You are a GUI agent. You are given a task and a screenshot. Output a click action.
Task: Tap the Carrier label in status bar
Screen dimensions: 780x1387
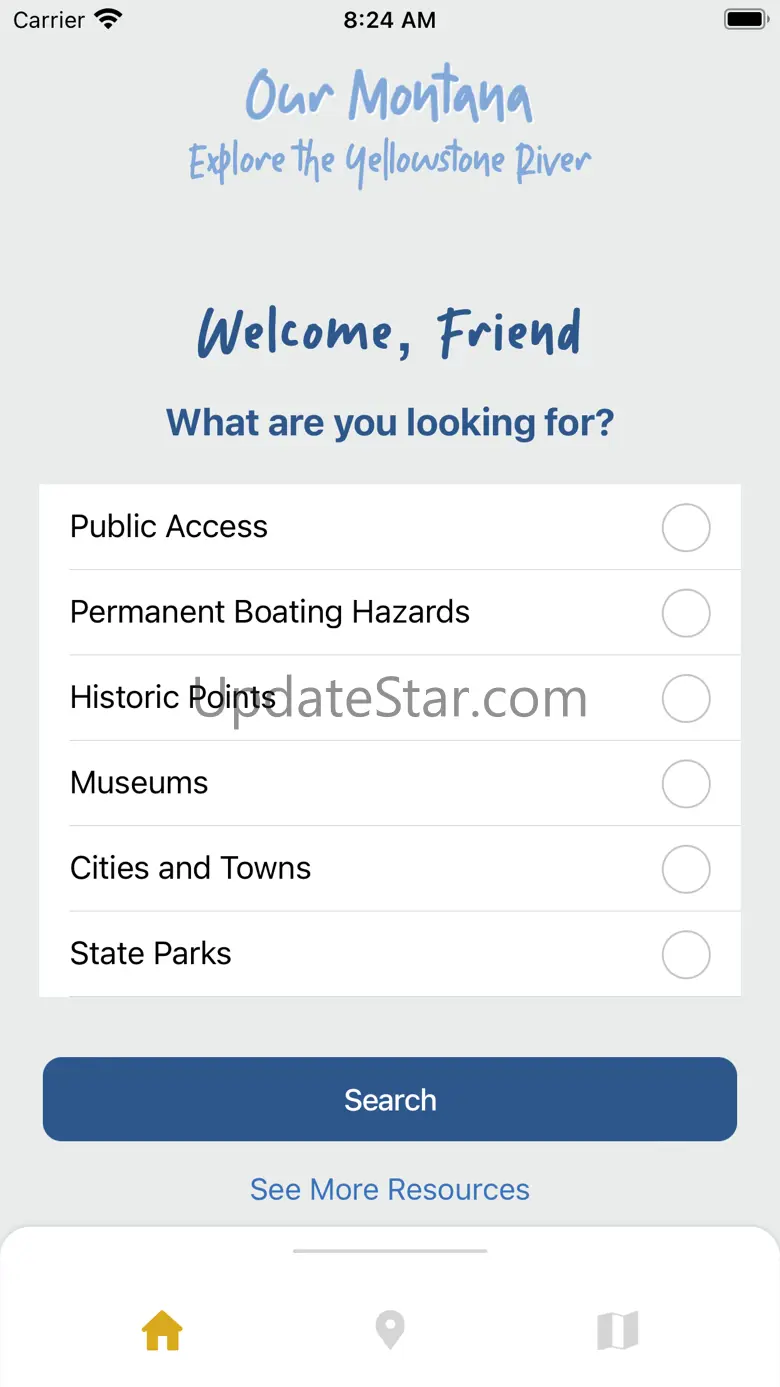[x=49, y=19]
